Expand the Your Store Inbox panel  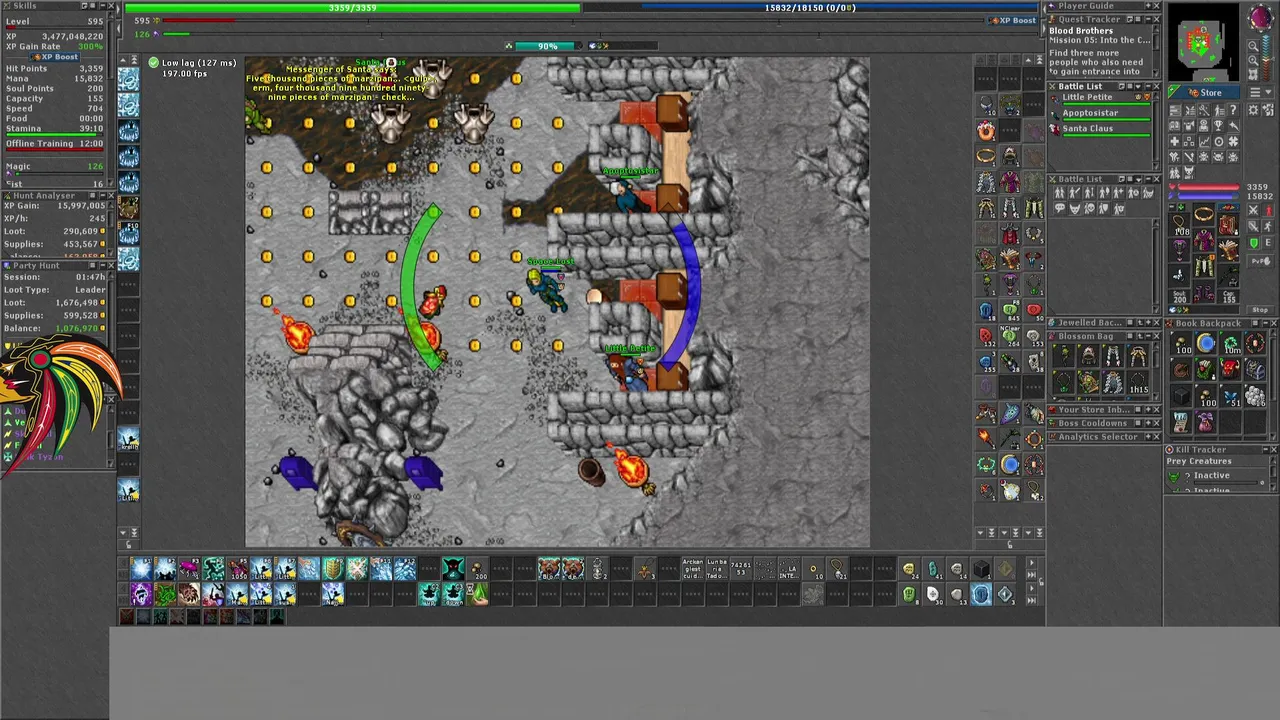1148,409
